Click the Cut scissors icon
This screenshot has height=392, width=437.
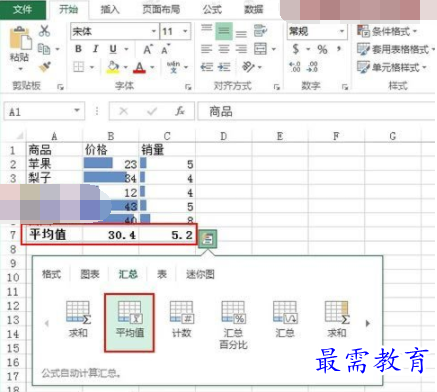44,31
